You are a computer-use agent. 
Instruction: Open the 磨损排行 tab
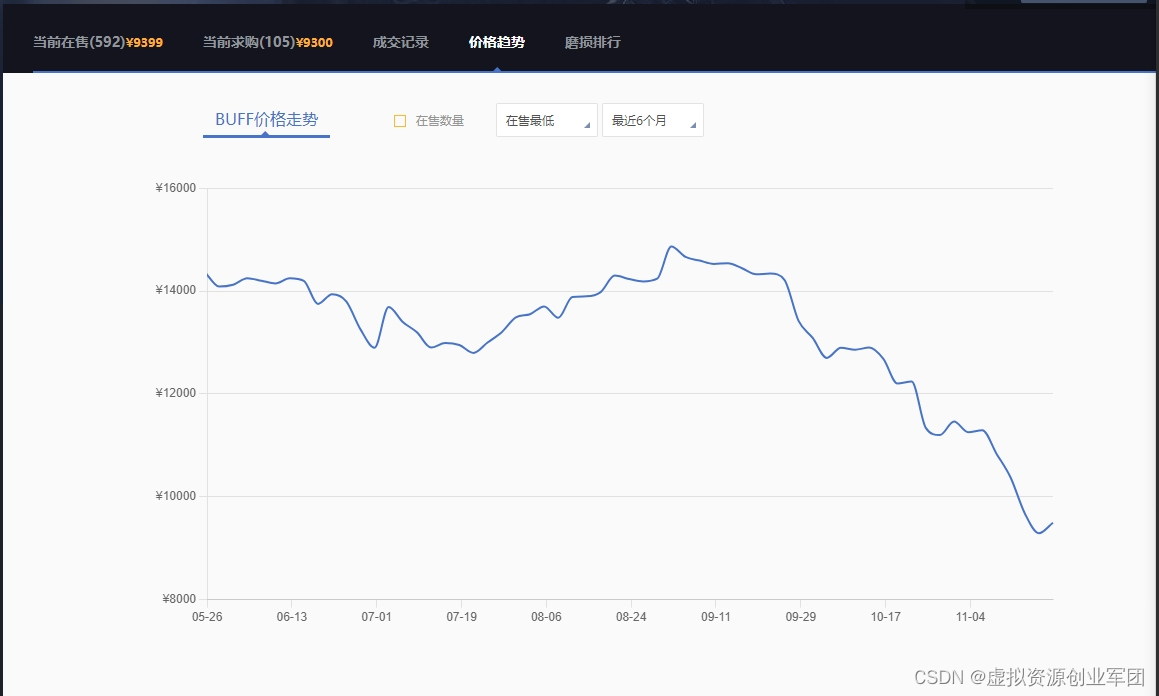point(593,42)
